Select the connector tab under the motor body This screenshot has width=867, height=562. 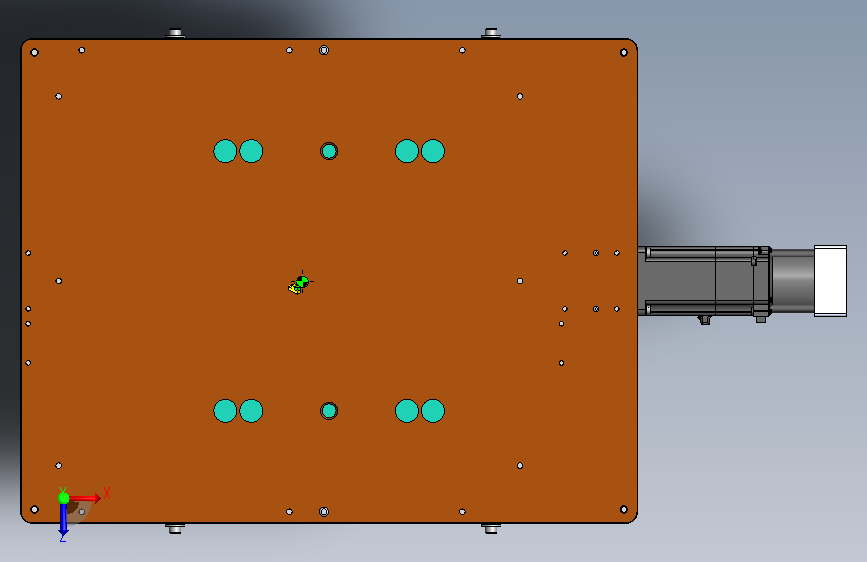704,320
